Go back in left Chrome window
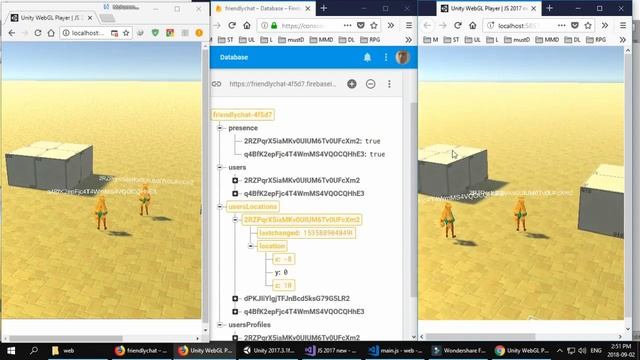The width and height of the screenshot is (640, 360). tap(11, 33)
